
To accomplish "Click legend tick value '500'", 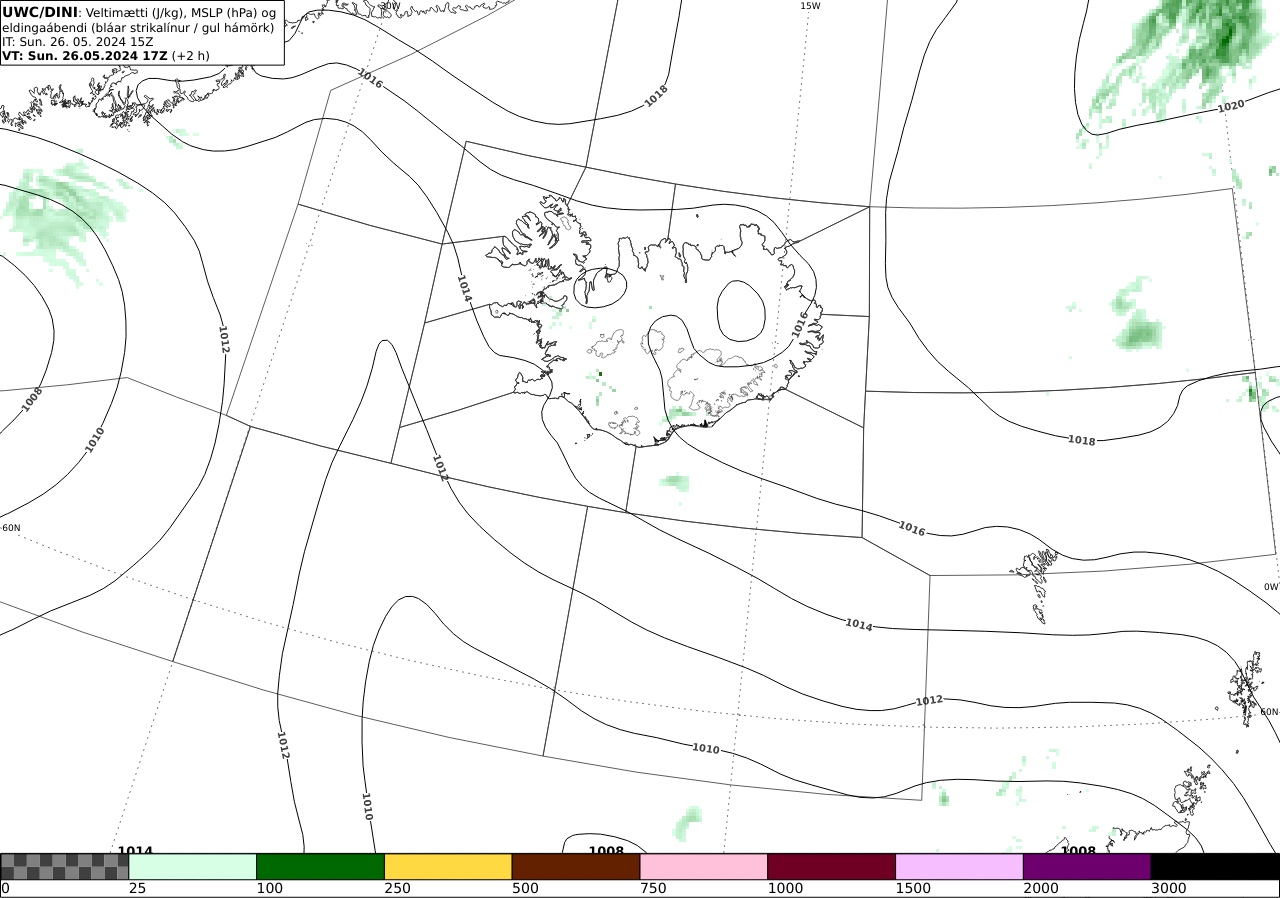I will point(525,888).
